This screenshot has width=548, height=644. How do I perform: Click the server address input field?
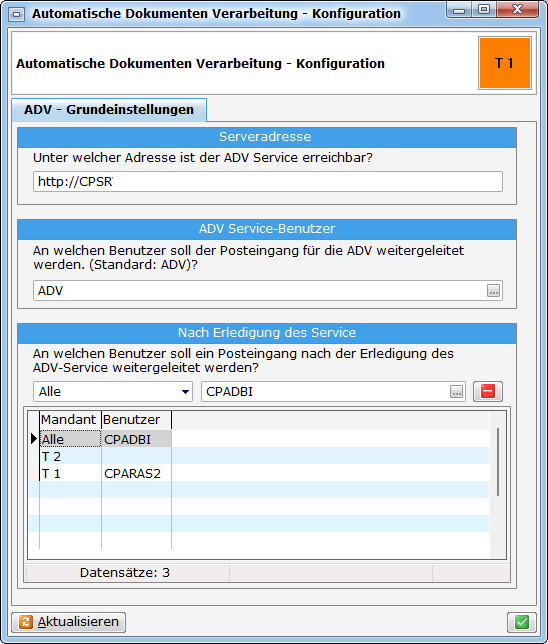[x=267, y=182]
